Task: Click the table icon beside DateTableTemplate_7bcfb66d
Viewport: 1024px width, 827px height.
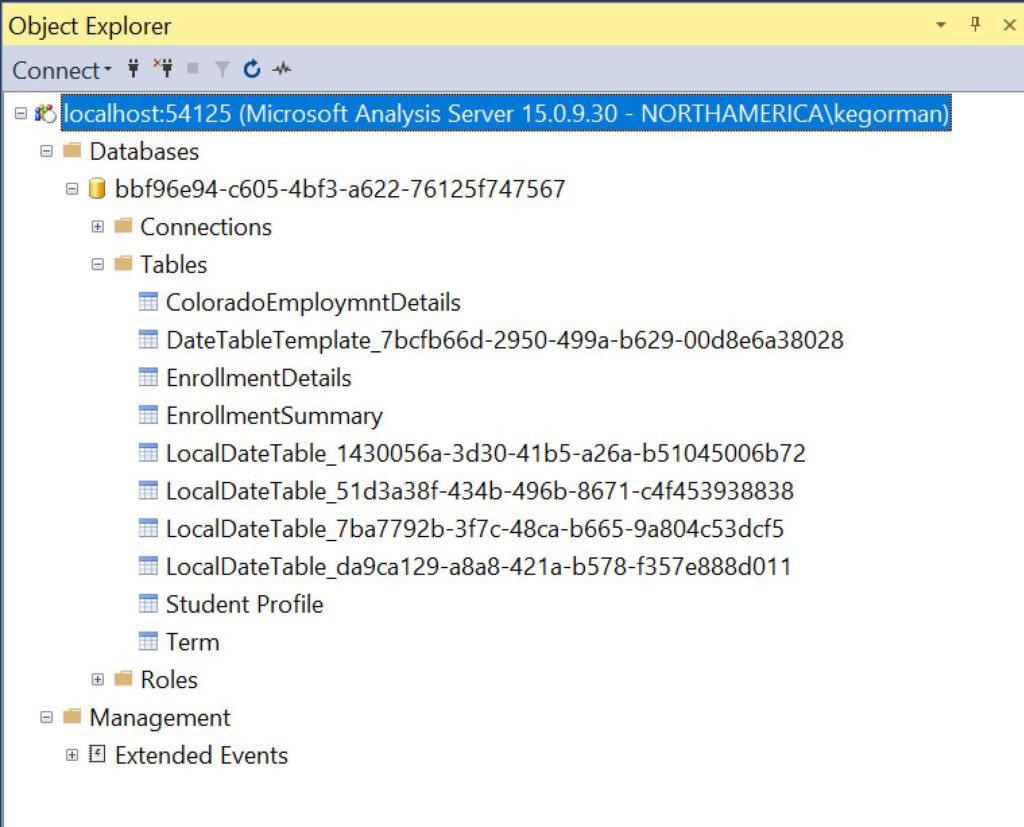Action: pos(148,339)
